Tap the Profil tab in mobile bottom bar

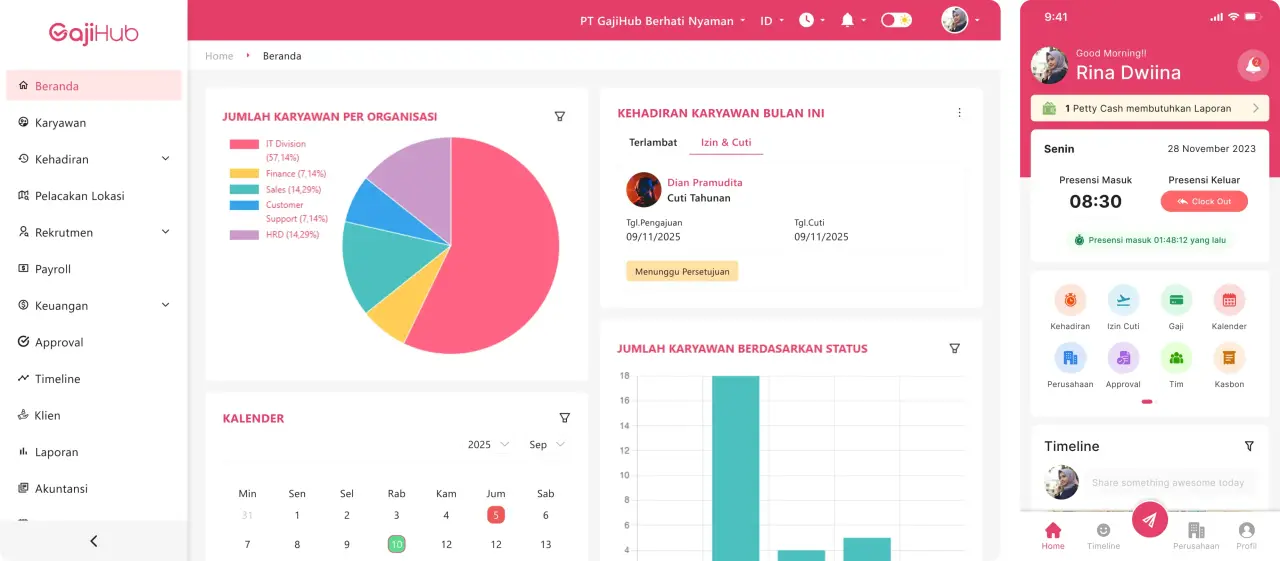1246,536
